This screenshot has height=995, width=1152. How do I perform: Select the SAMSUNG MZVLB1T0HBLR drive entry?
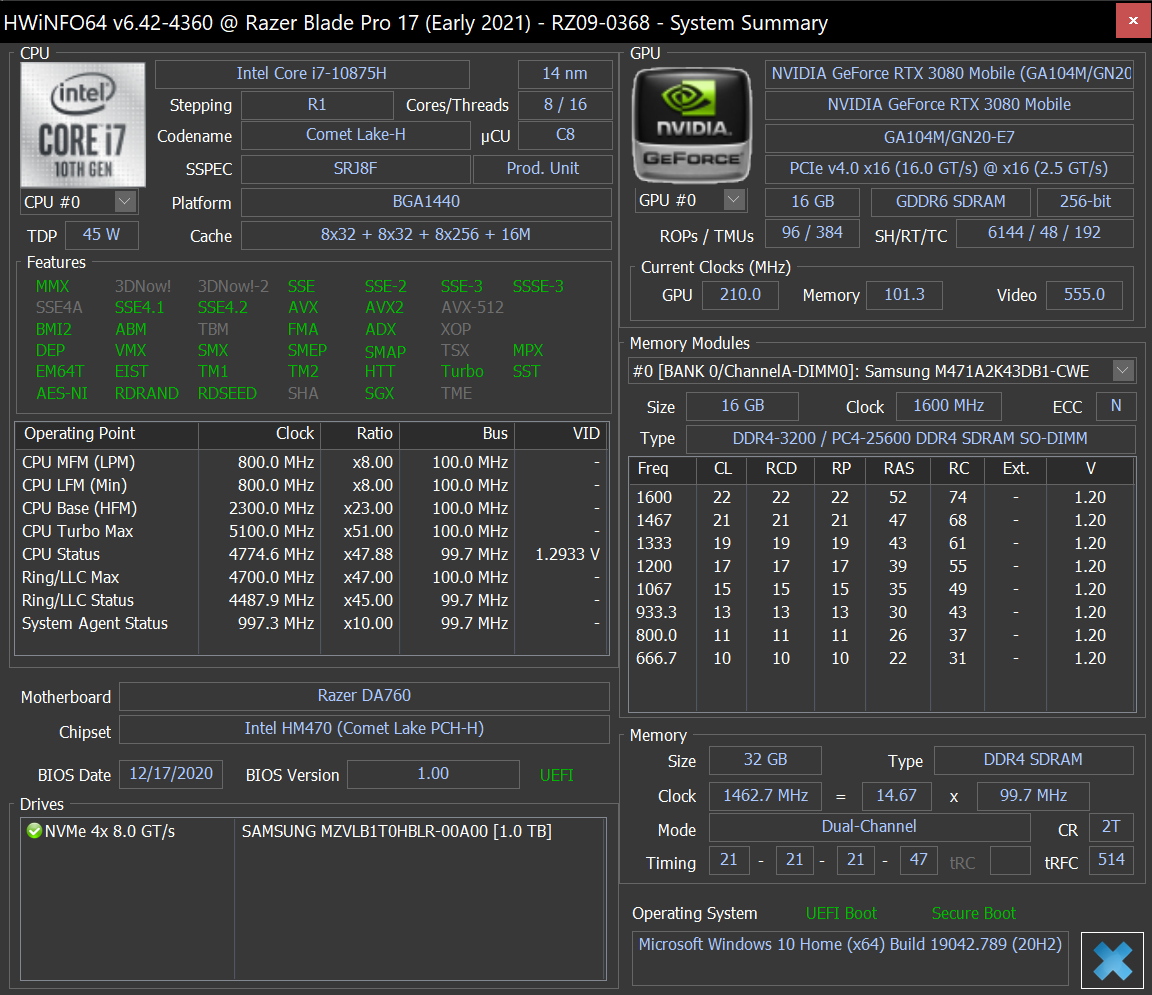(396, 831)
